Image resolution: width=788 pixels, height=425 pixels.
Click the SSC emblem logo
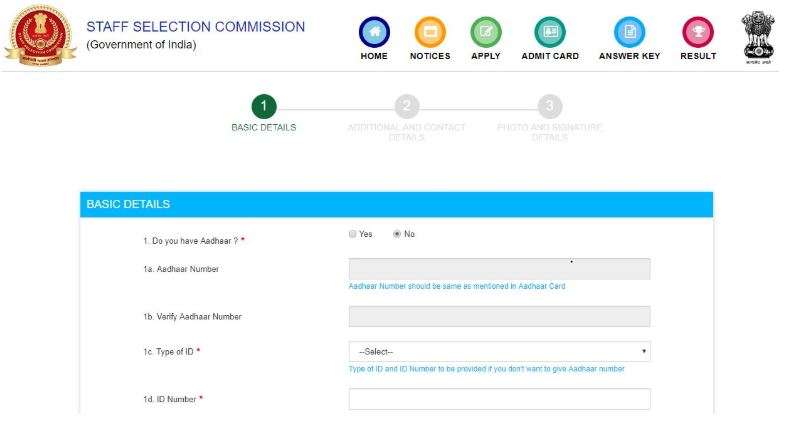coord(40,35)
